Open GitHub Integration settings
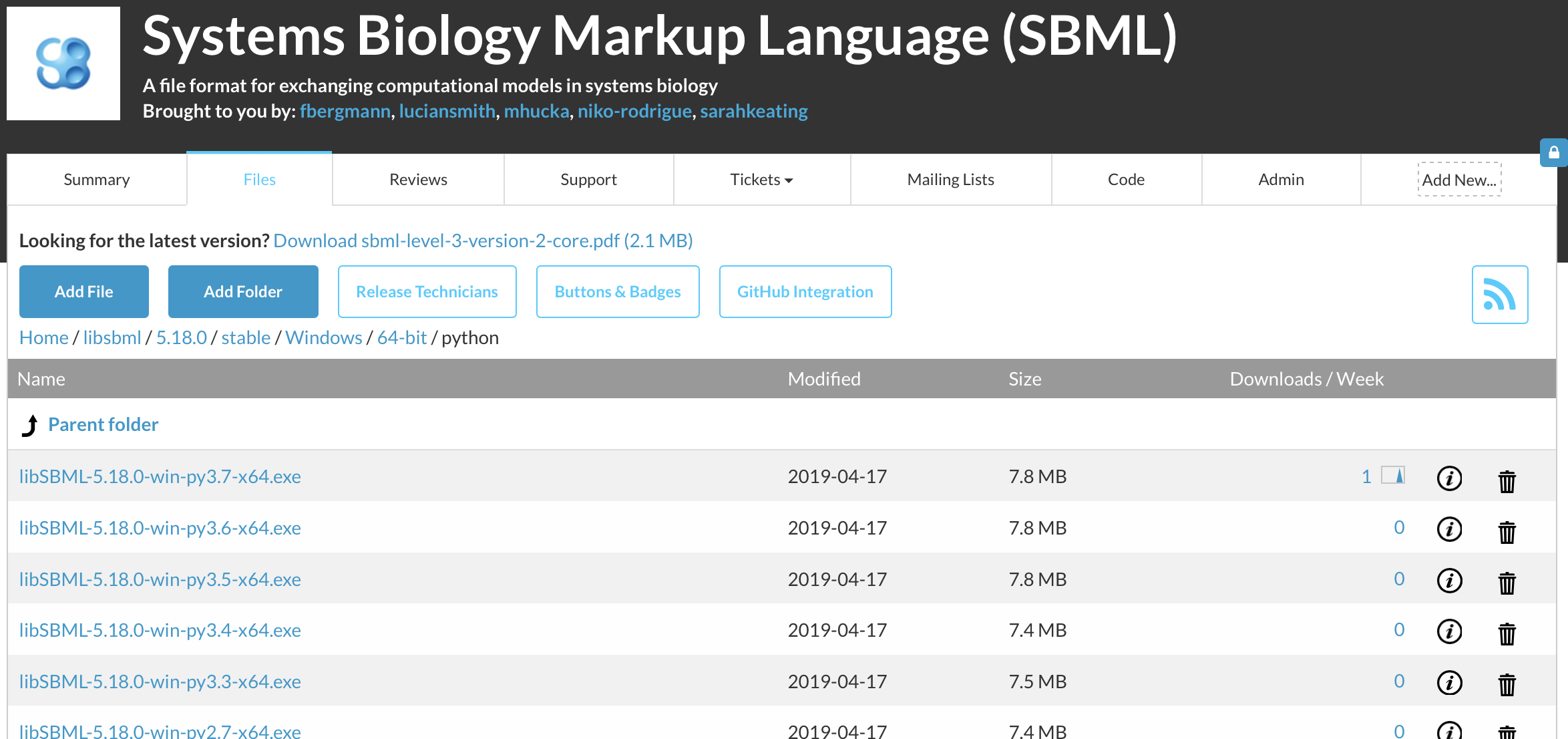 (805, 292)
